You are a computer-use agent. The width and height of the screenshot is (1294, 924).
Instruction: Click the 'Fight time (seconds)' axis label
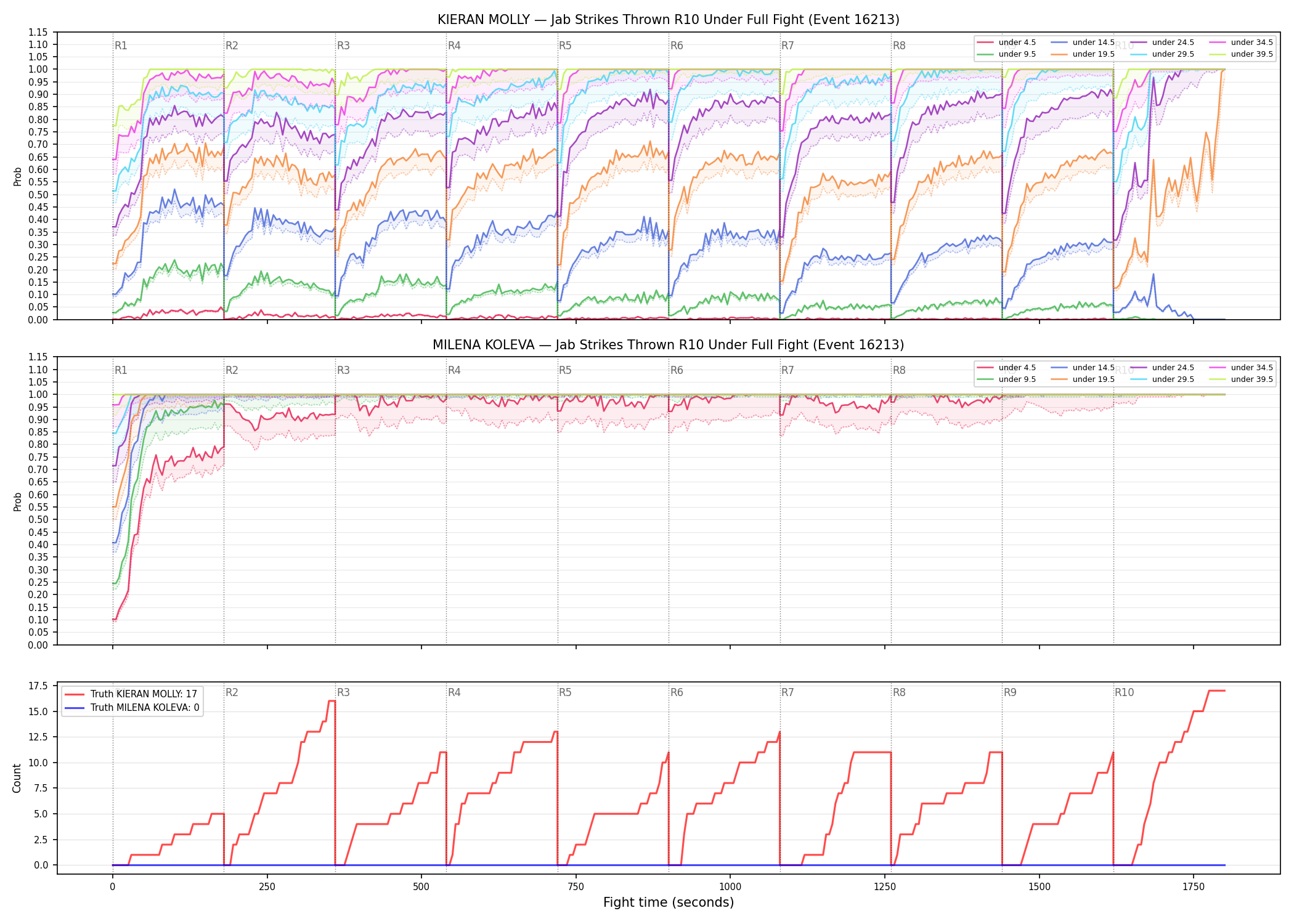pos(669,902)
